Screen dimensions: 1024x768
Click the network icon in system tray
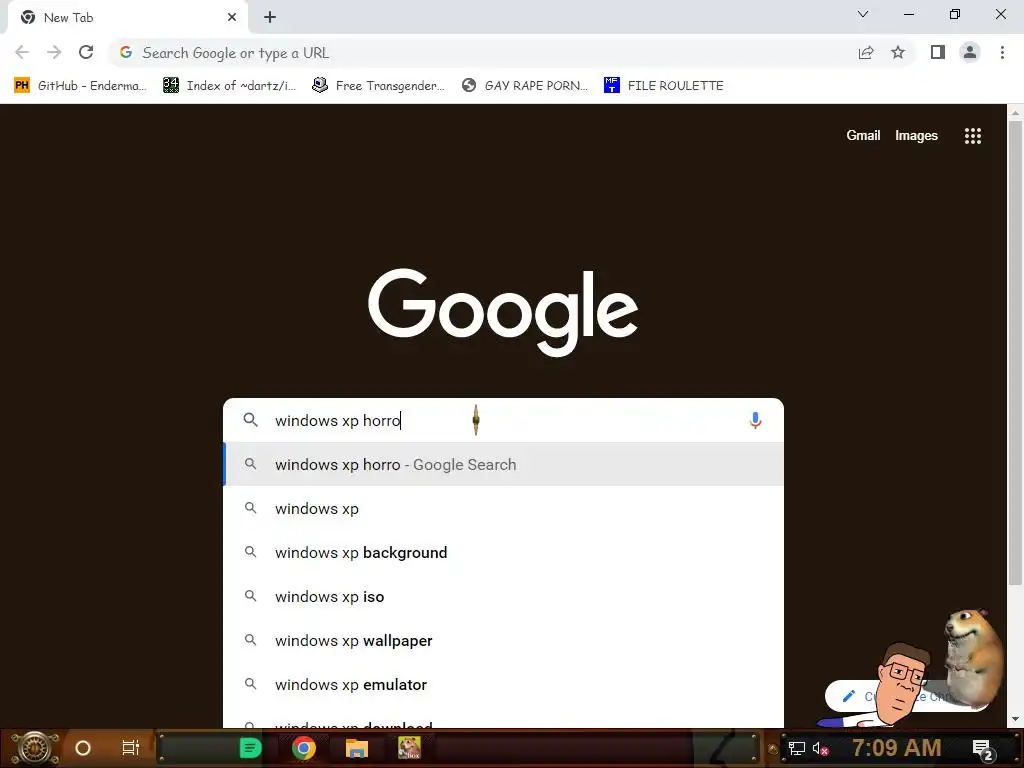pyautogui.click(x=797, y=748)
